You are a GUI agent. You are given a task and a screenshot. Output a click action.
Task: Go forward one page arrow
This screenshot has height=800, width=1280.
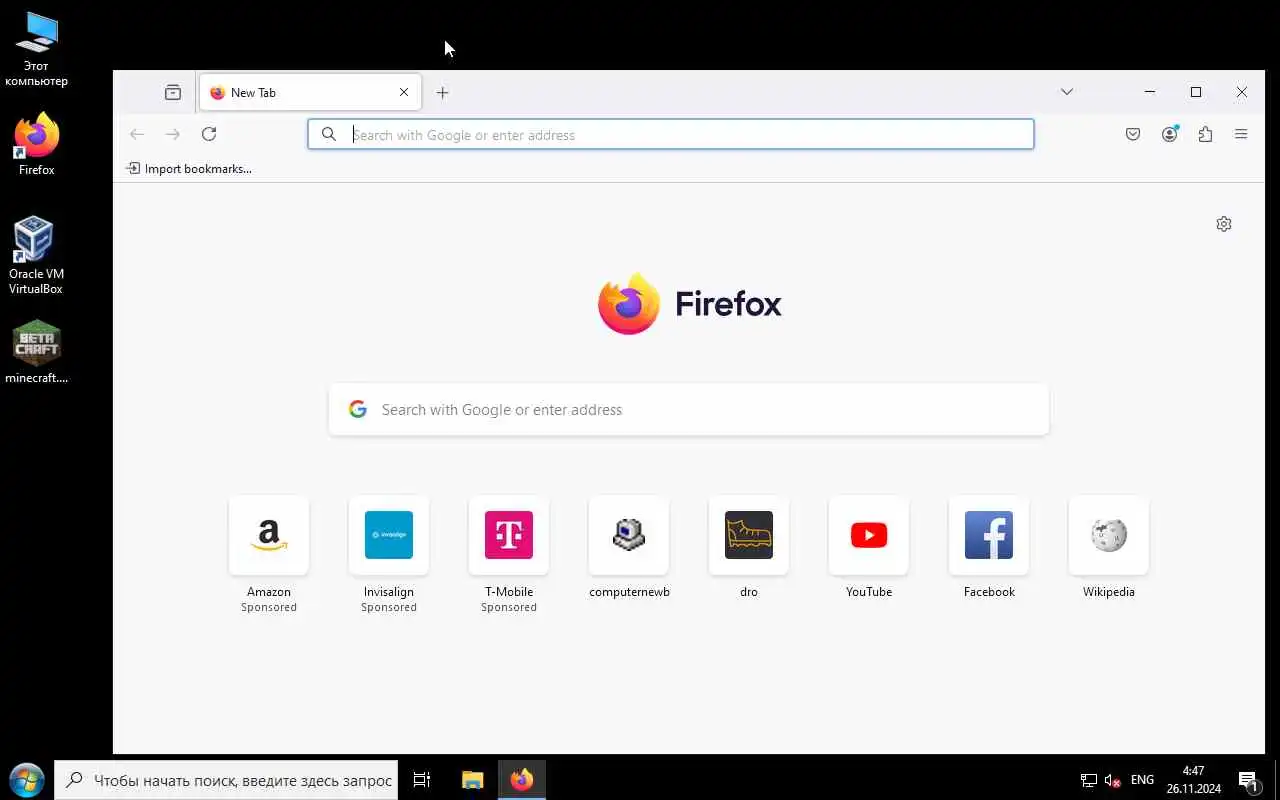coord(173,134)
